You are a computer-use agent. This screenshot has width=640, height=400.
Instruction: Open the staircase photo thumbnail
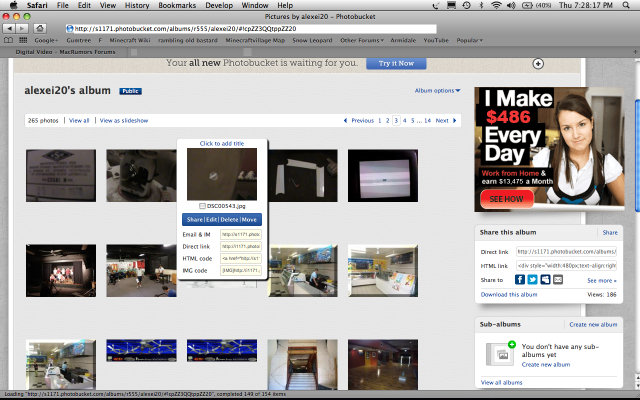tap(302, 364)
